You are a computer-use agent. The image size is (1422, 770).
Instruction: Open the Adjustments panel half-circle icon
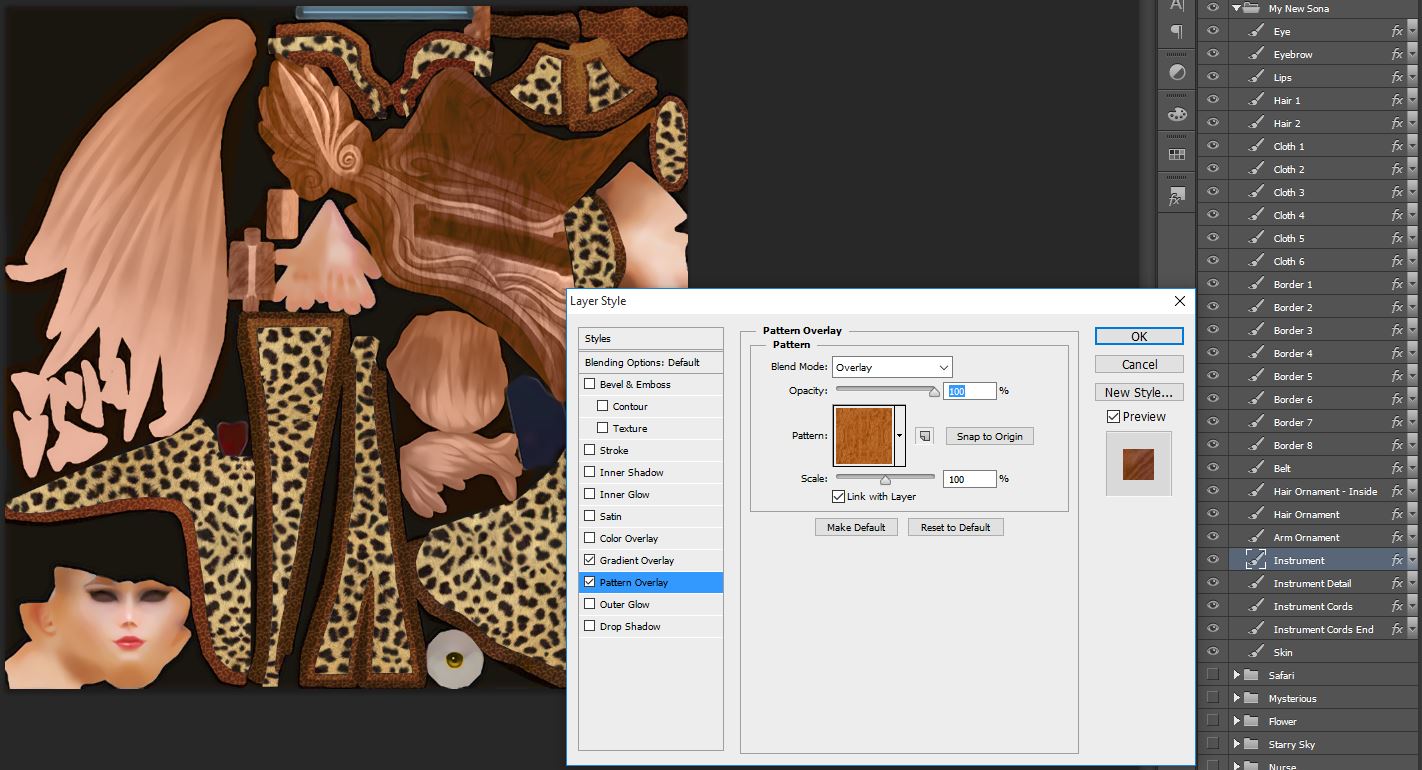click(x=1177, y=73)
